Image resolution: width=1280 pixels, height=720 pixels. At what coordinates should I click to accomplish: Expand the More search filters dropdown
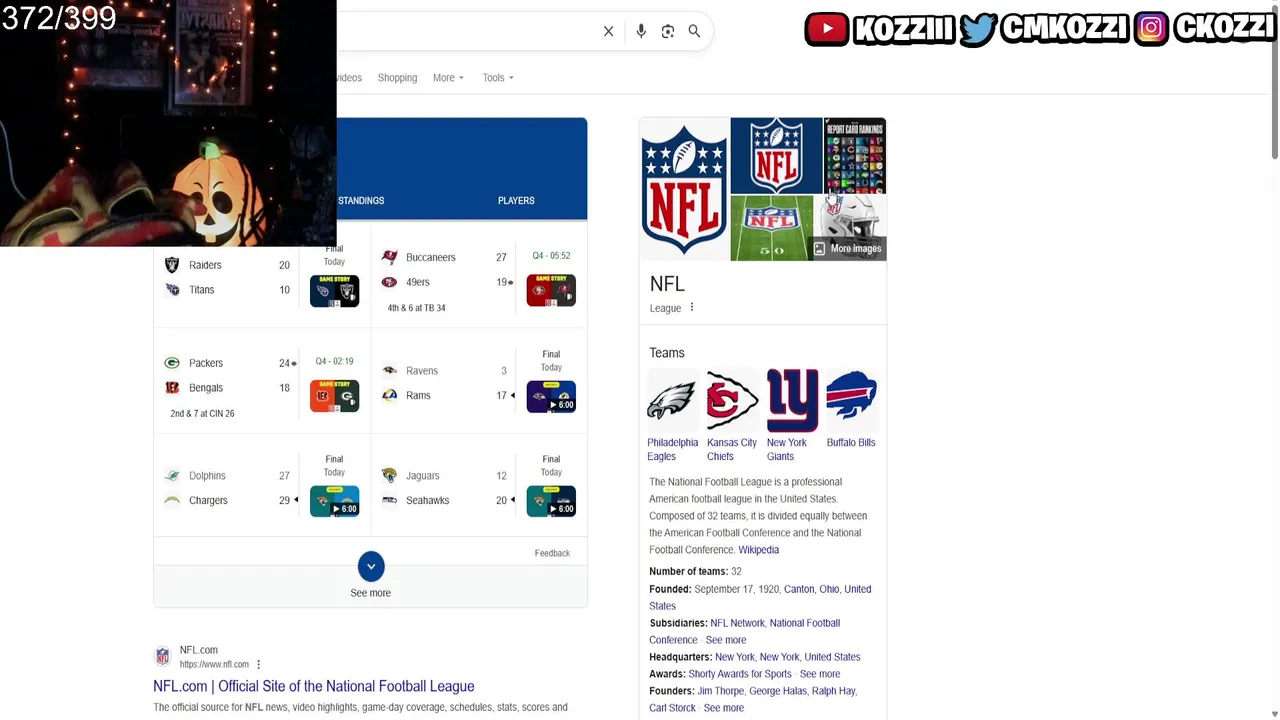pyautogui.click(x=448, y=78)
